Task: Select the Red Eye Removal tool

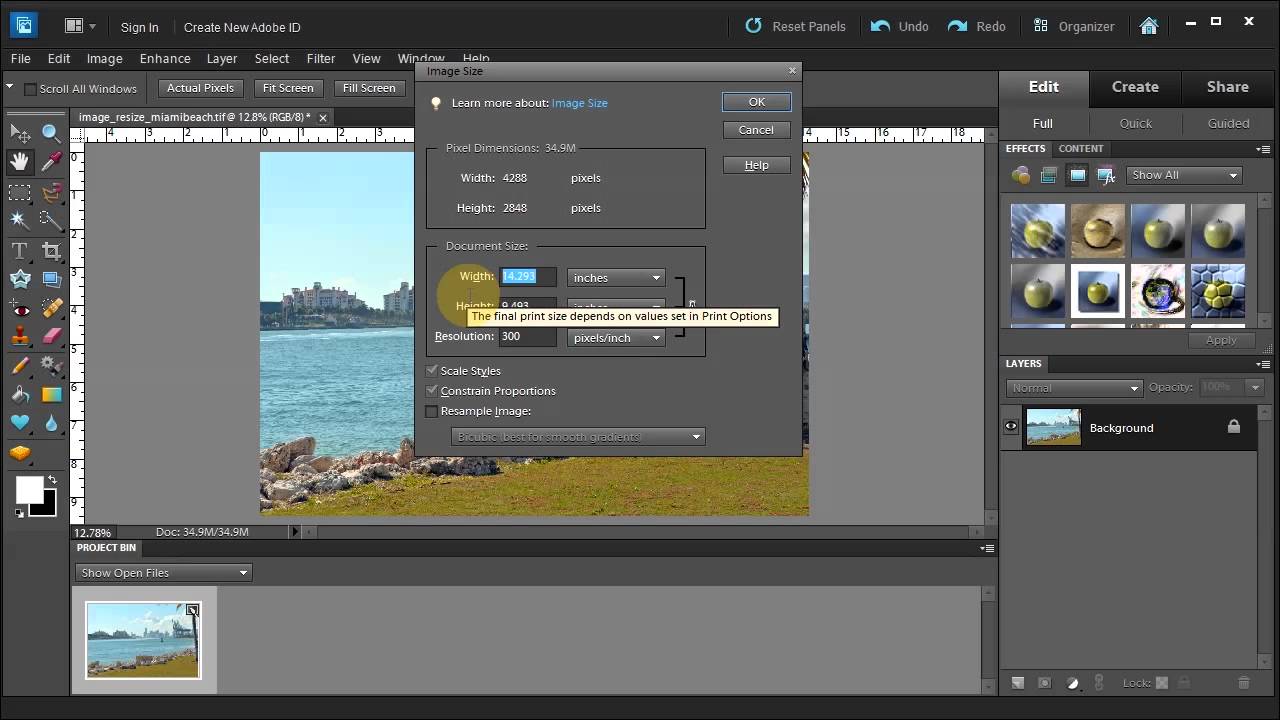Action: point(20,308)
